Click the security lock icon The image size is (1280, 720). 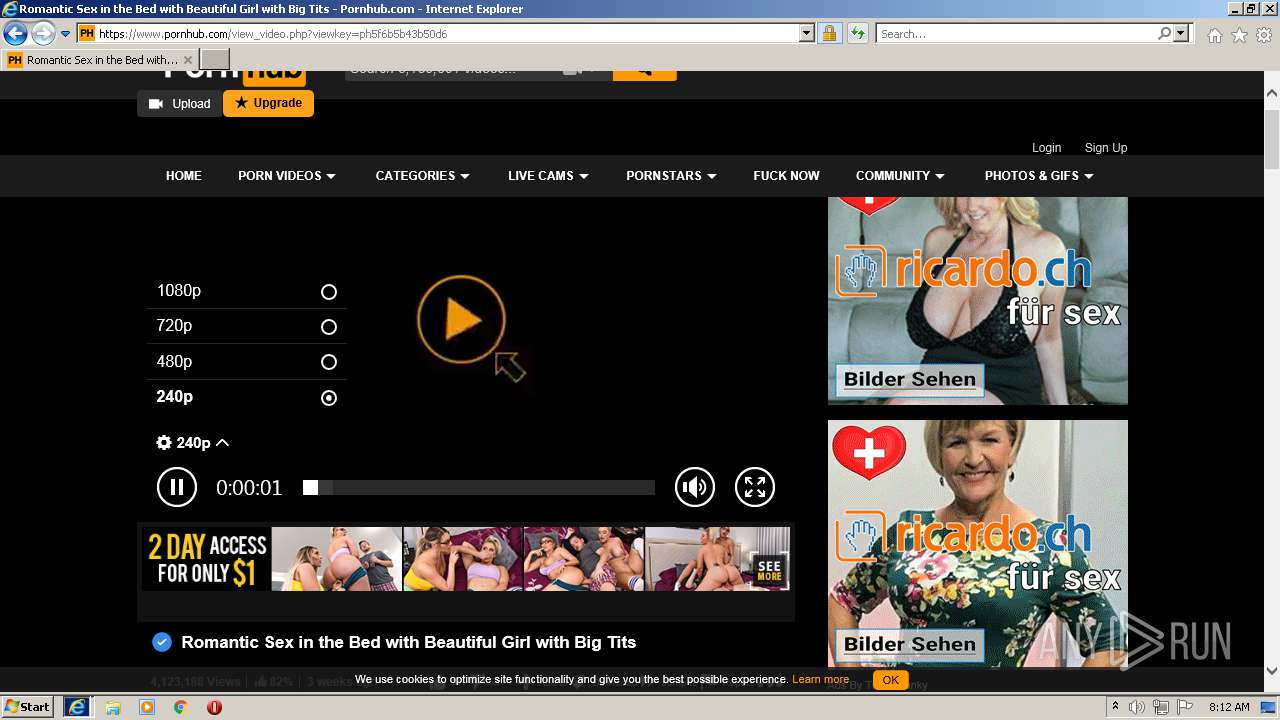(829, 34)
